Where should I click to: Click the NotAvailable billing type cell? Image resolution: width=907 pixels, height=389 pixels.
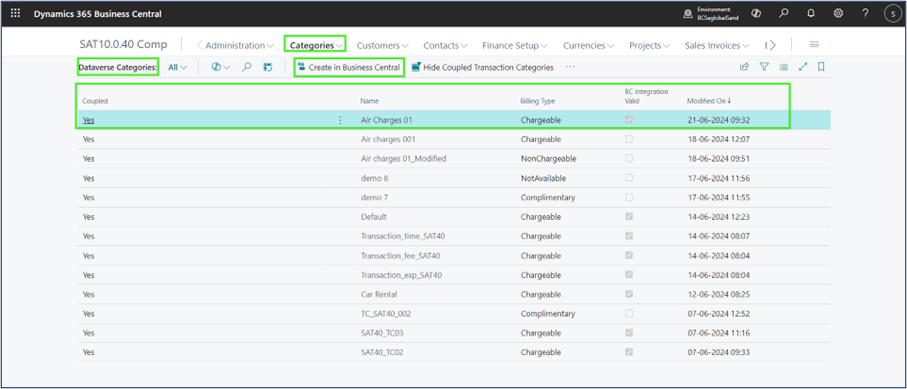(x=543, y=178)
